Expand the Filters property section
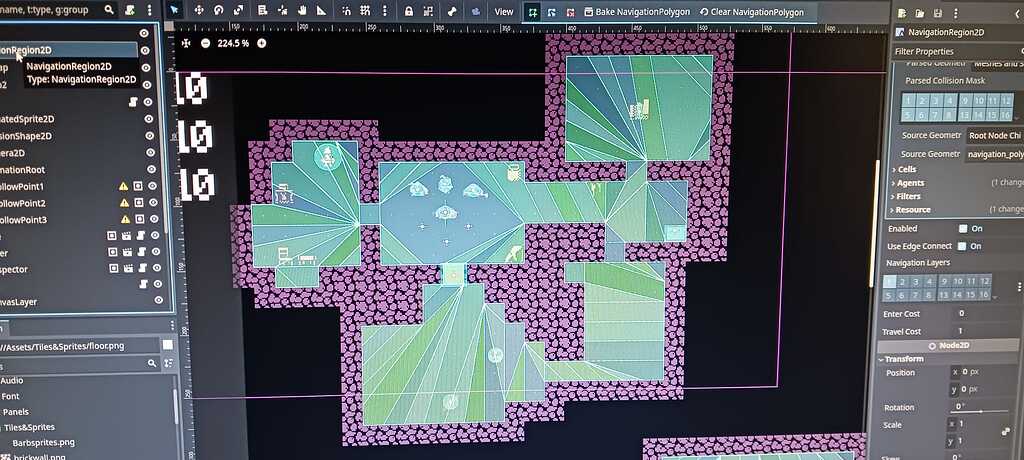 pyautogui.click(x=908, y=196)
